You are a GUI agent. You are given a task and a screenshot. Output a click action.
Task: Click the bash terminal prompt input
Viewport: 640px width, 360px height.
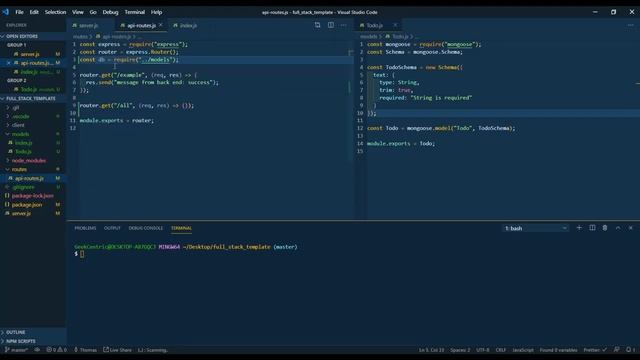[x=82, y=254]
